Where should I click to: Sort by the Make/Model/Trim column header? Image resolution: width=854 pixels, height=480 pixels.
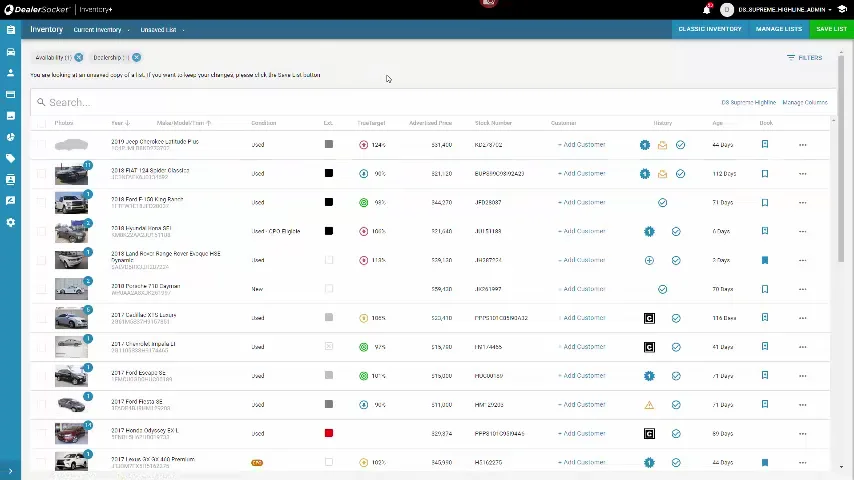click(x=184, y=123)
